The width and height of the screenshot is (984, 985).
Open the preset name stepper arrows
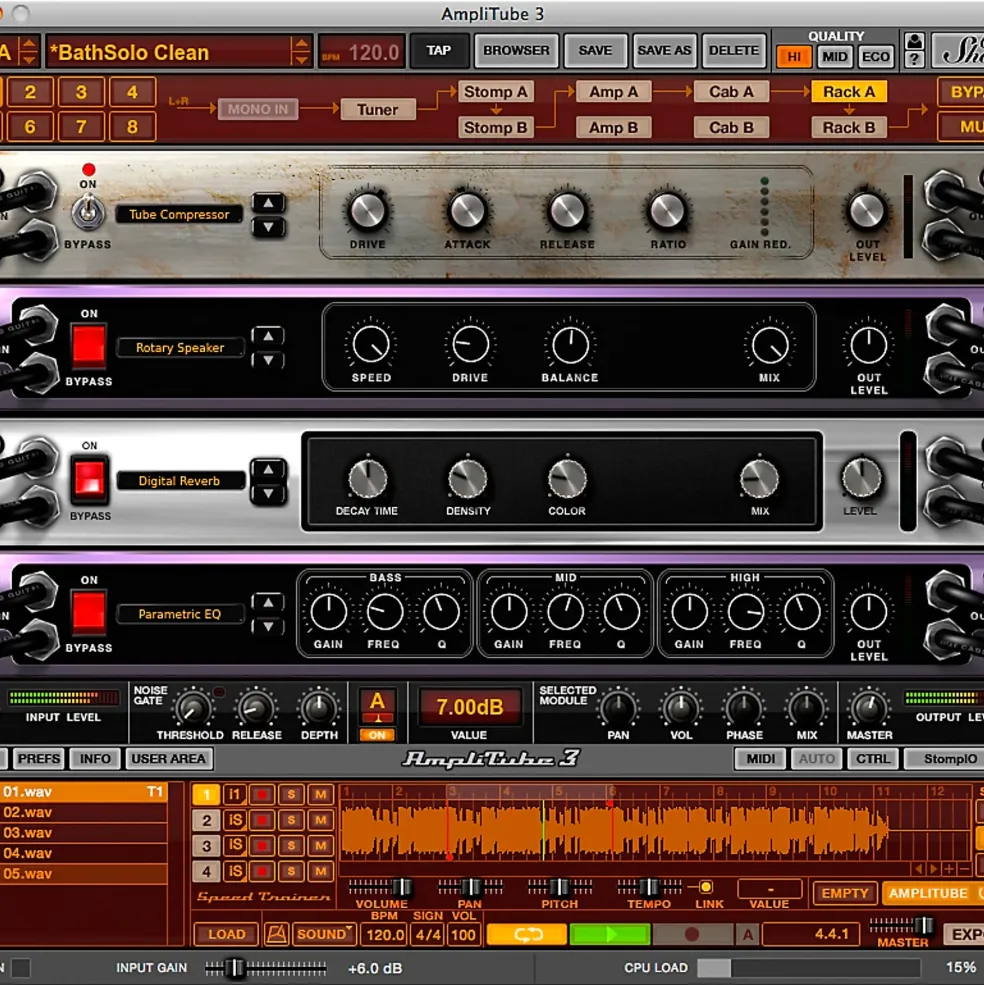[x=300, y=52]
